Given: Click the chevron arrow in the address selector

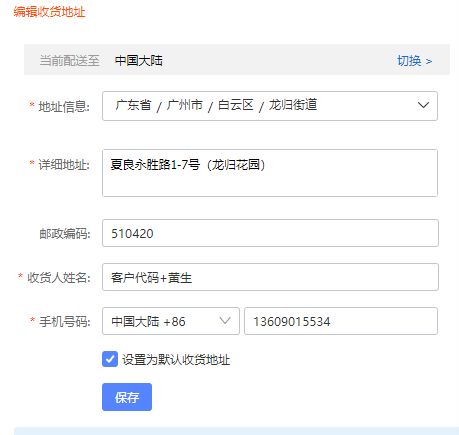Looking at the screenshot, I should [x=423, y=105].
